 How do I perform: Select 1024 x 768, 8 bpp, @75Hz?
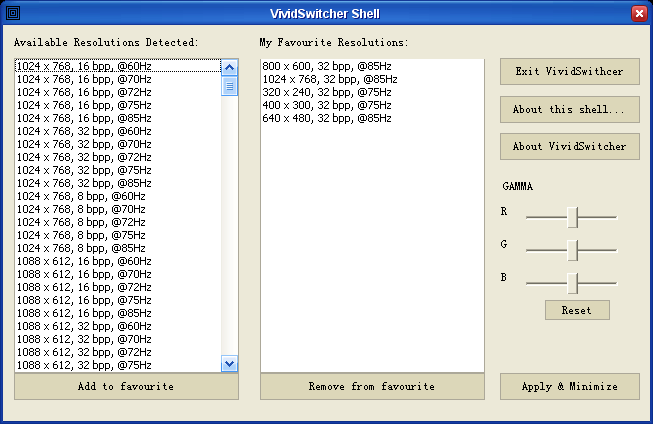[118, 235]
